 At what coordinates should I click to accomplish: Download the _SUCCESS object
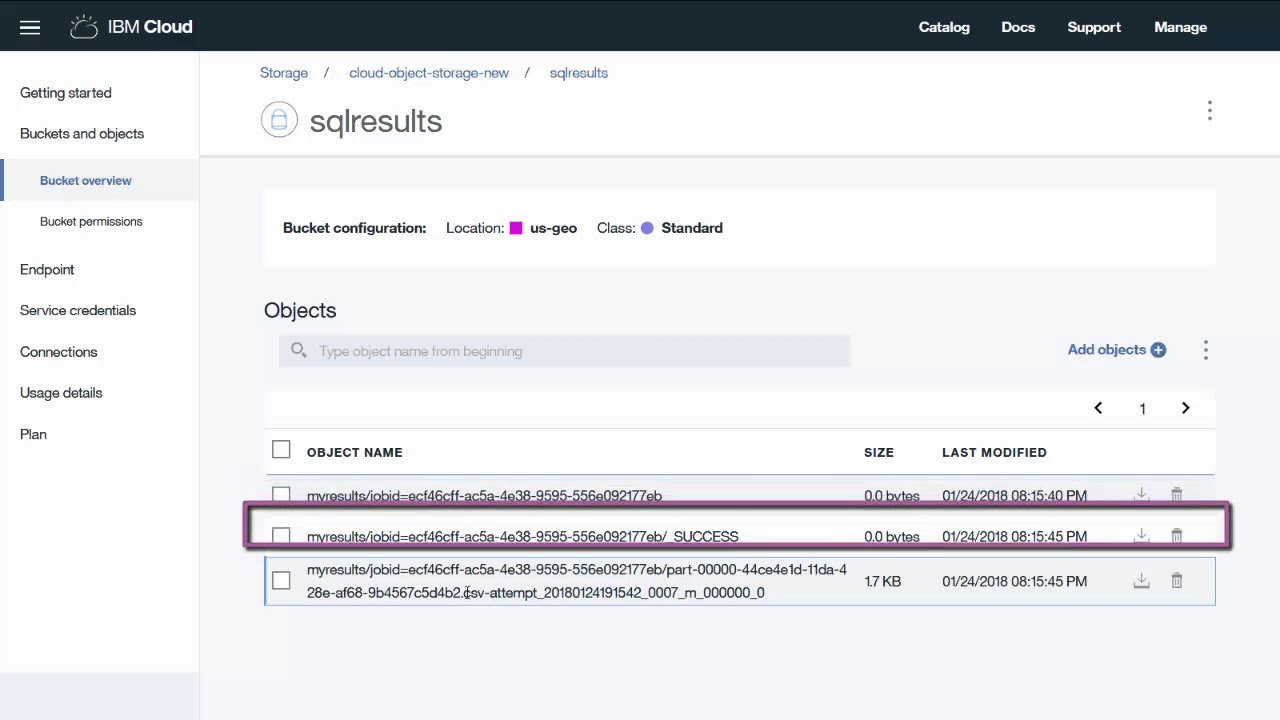point(1141,536)
